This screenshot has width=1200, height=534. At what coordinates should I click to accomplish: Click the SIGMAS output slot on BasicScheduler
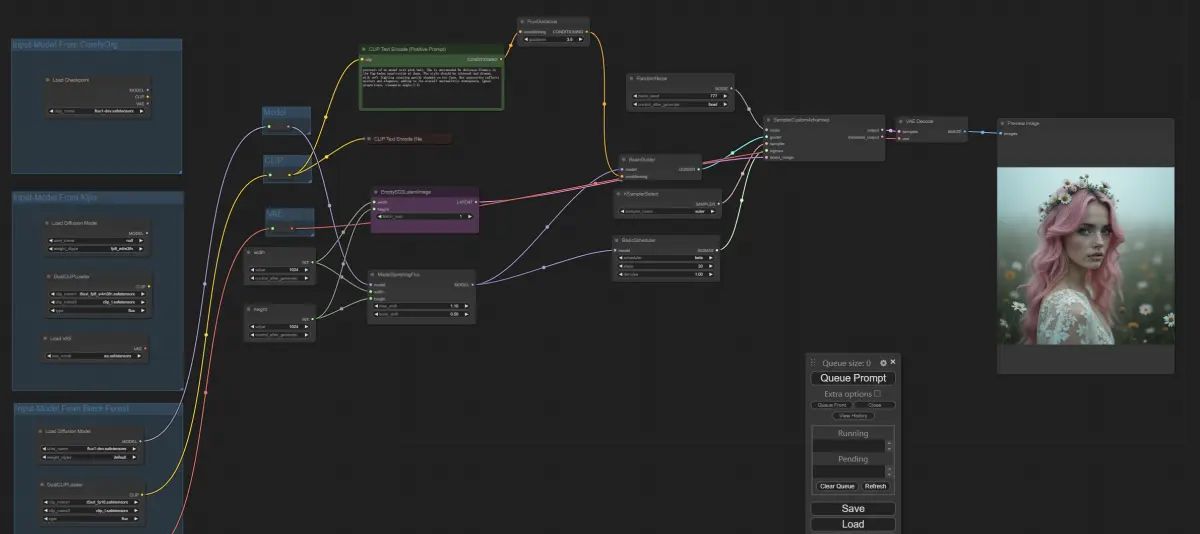click(715, 249)
